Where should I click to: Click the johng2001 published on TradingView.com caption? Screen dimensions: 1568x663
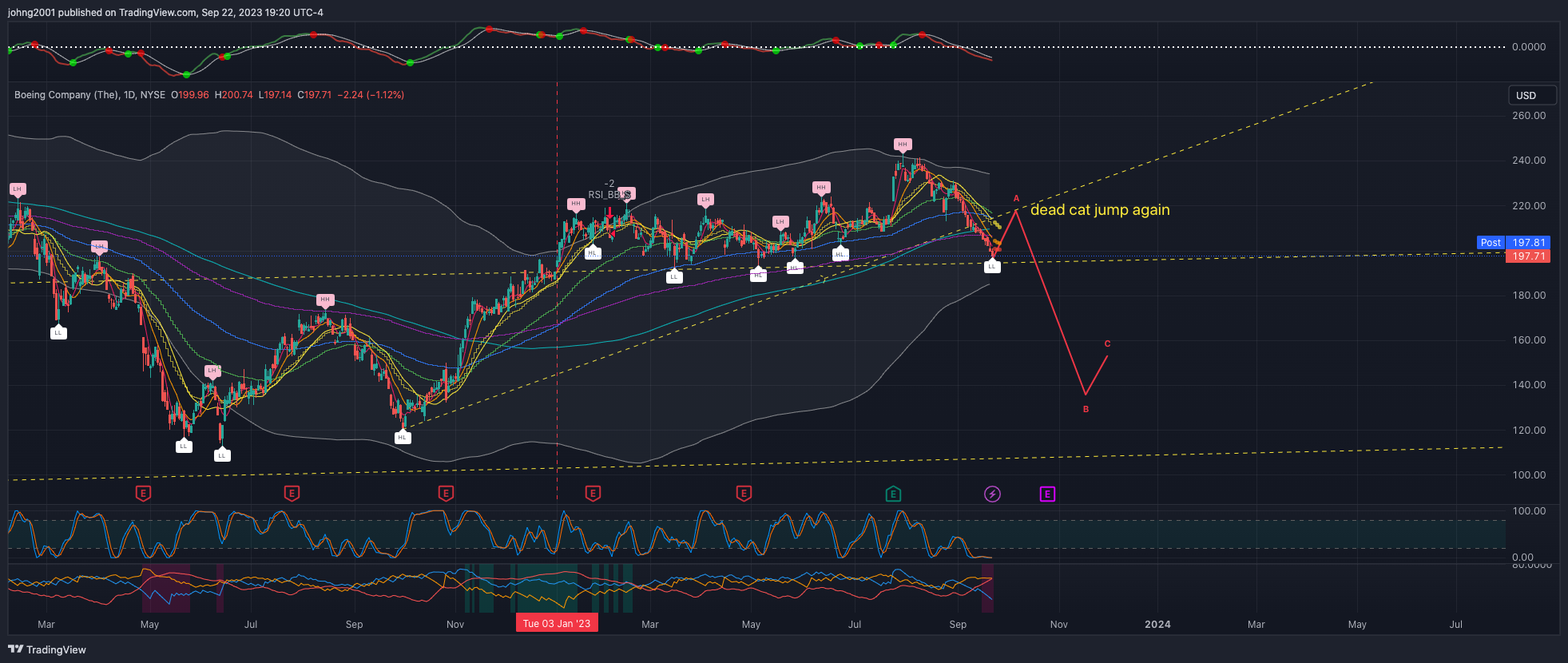tap(165, 12)
